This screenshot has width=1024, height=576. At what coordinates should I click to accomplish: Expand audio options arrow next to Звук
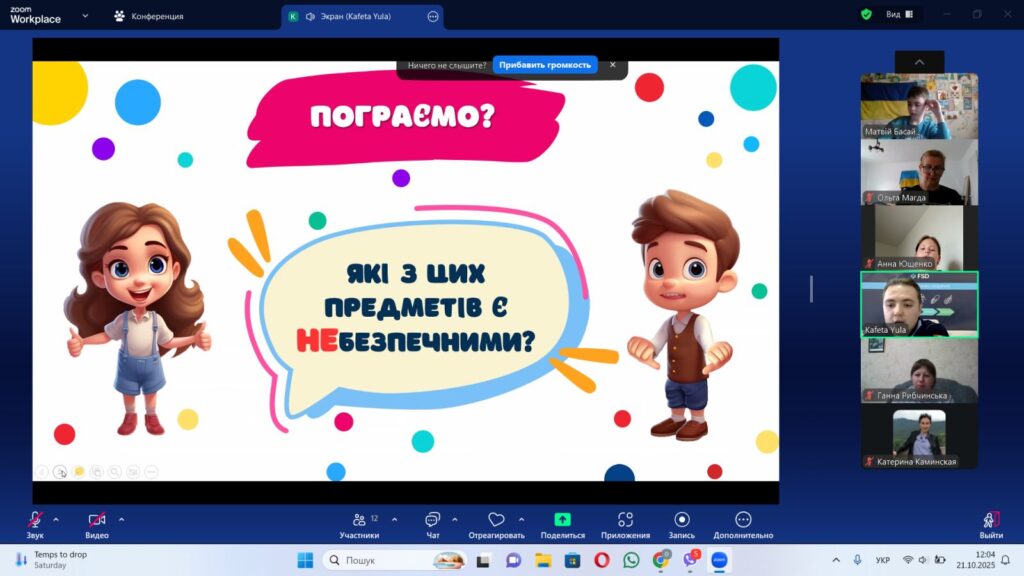(x=56, y=519)
